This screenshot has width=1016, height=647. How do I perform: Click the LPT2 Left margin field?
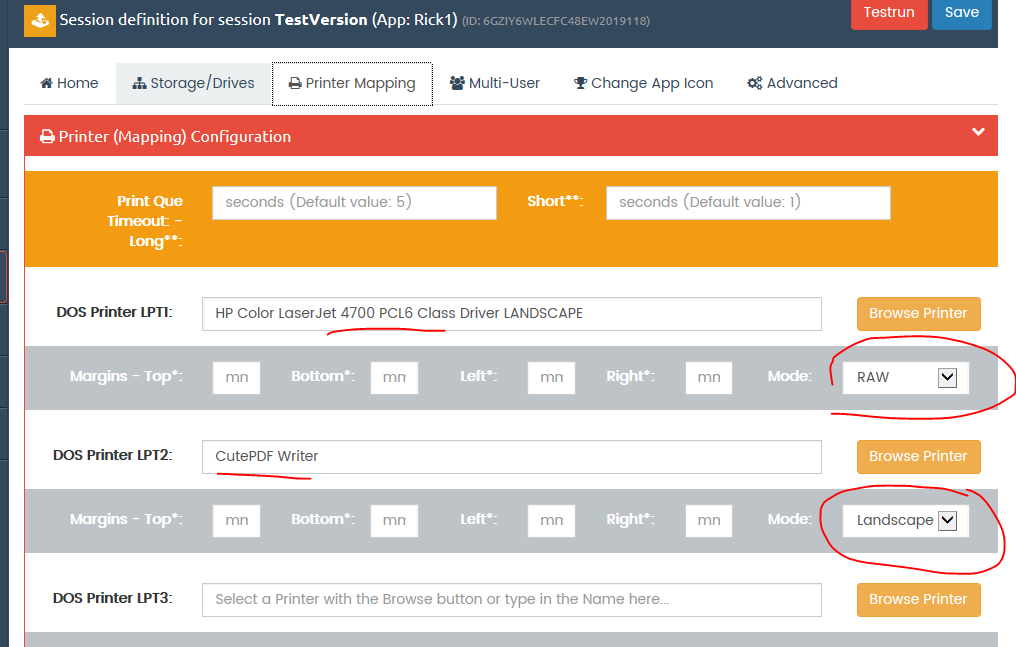click(551, 521)
